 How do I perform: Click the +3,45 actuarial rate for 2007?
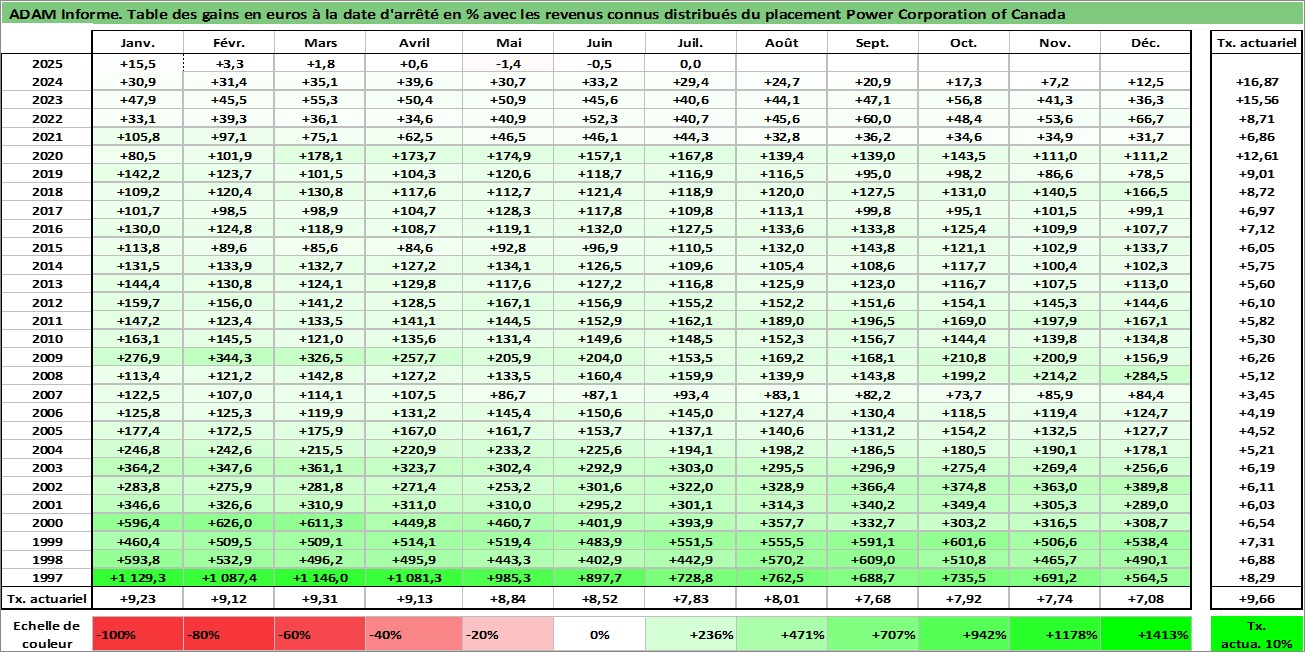(x=1256, y=394)
